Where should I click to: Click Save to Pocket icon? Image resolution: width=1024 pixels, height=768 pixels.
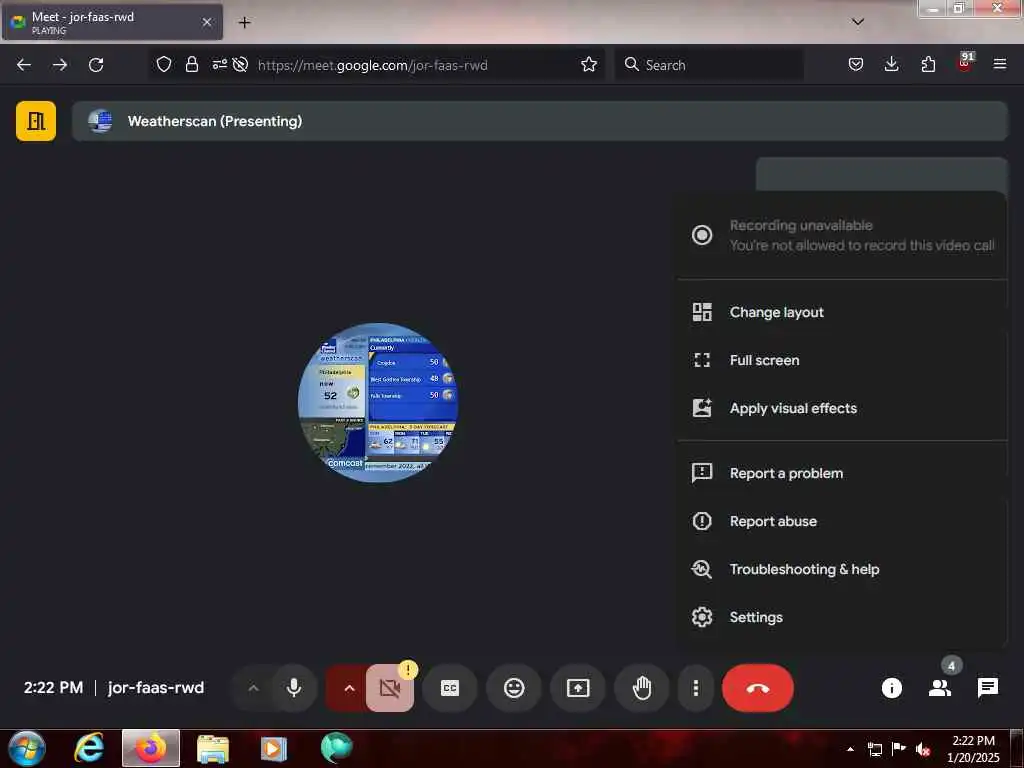pyautogui.click(x=856, y=64)
